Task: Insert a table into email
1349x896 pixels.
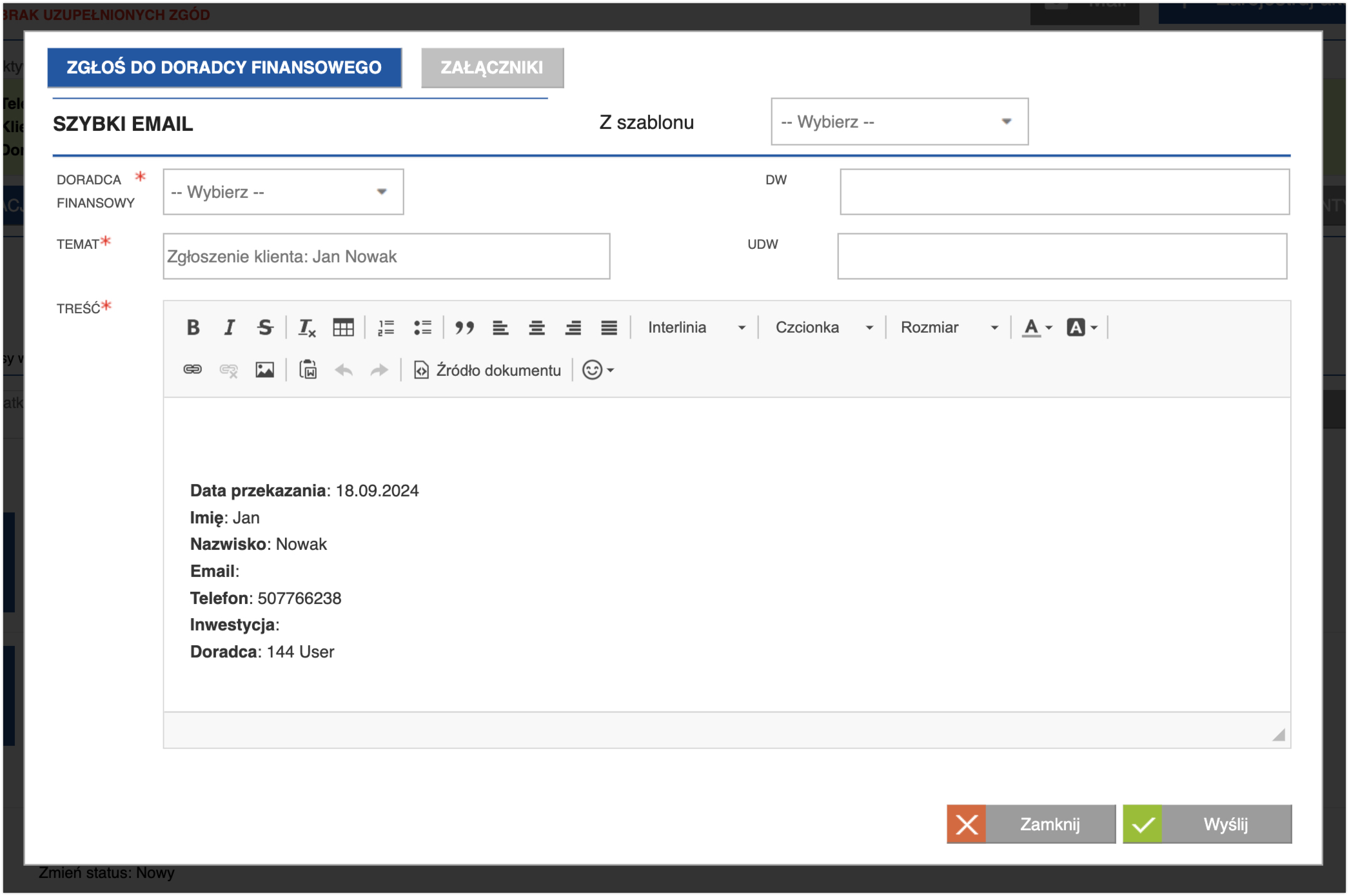Action: tap(343, 327)
